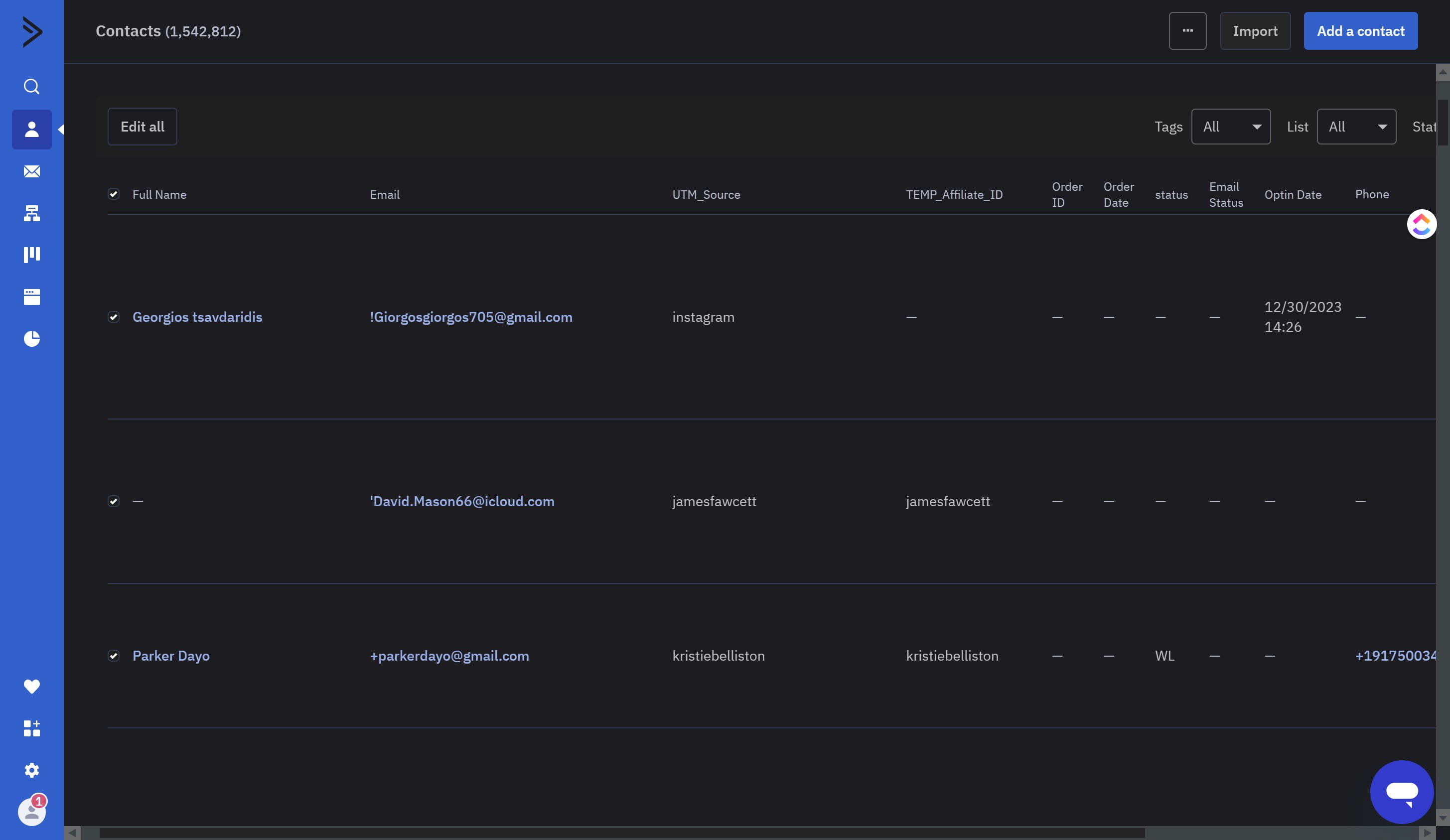1450x840 pixels.
Task: Expand the Tags filter dropdown
Action: click(x=1230, y=127)
